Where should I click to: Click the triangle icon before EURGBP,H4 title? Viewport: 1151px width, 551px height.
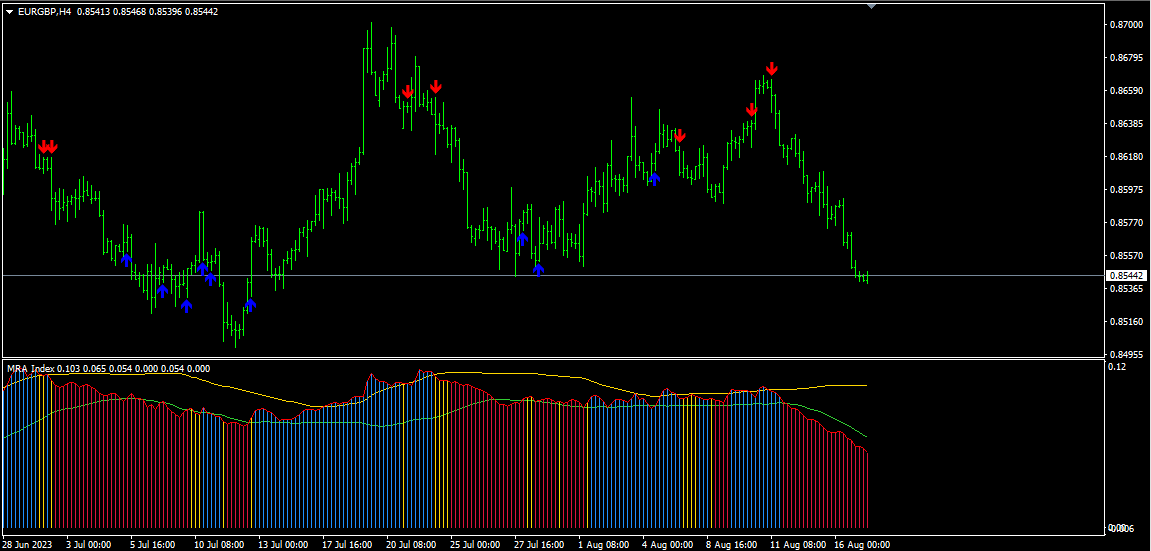coord(10,12)
